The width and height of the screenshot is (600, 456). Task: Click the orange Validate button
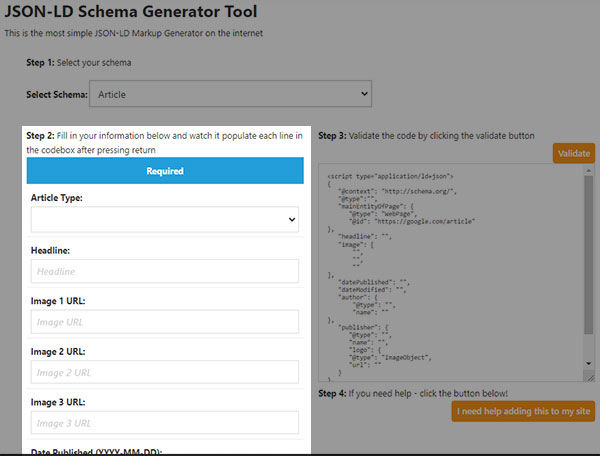(x=574, y=153)
